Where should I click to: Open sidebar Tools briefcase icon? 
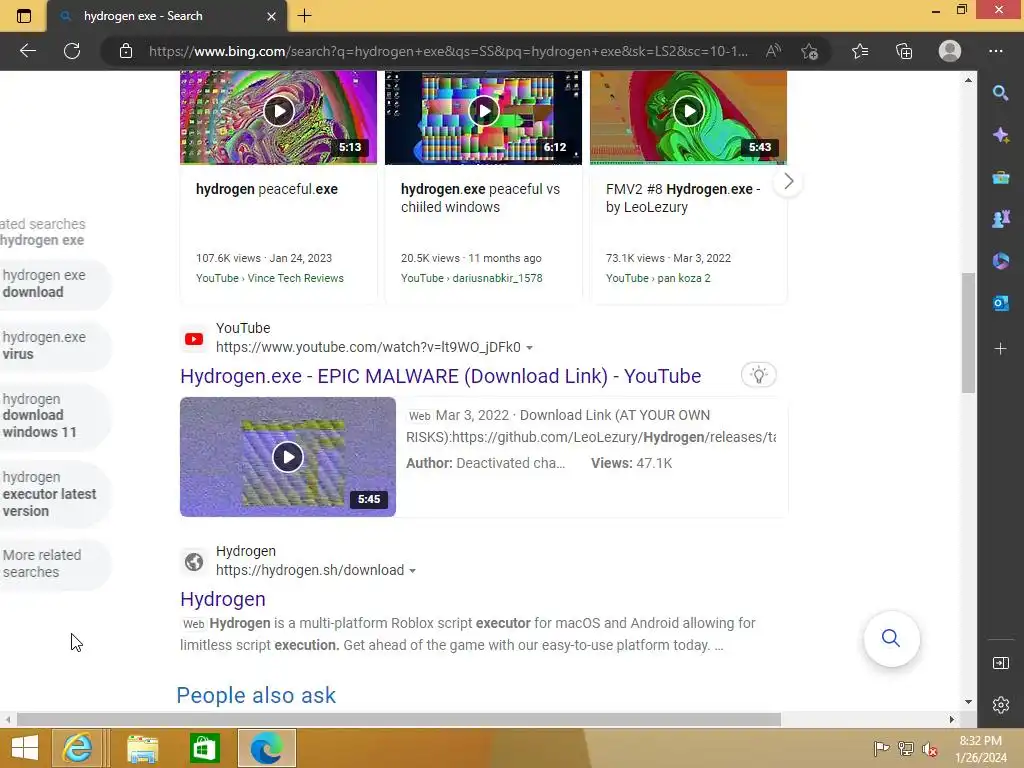click(1000, 177)
